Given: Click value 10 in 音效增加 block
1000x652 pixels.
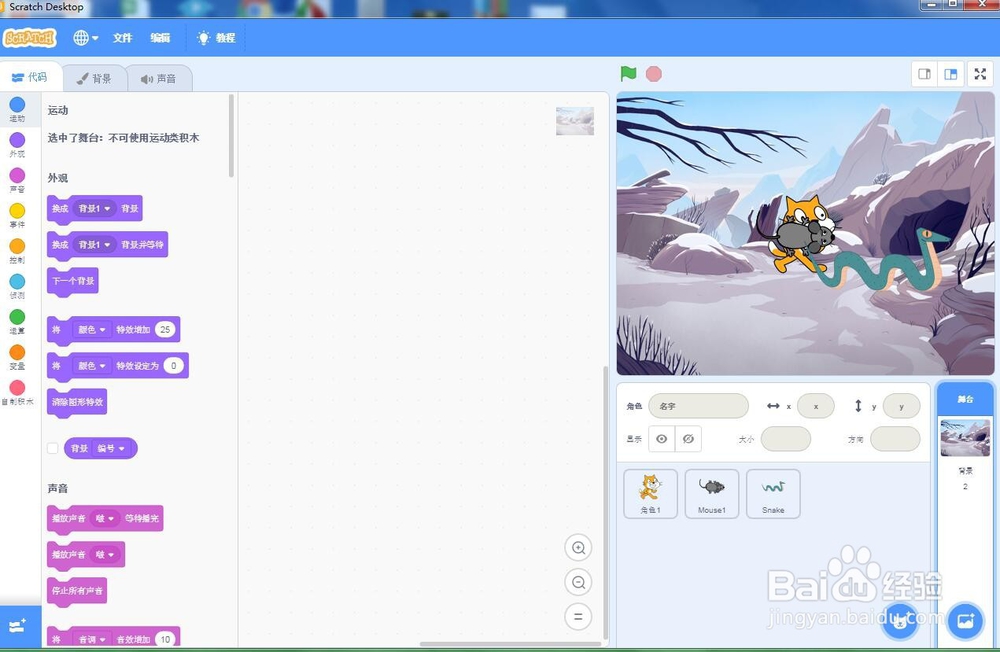Looking at the screenshot, I should [165, 639].
